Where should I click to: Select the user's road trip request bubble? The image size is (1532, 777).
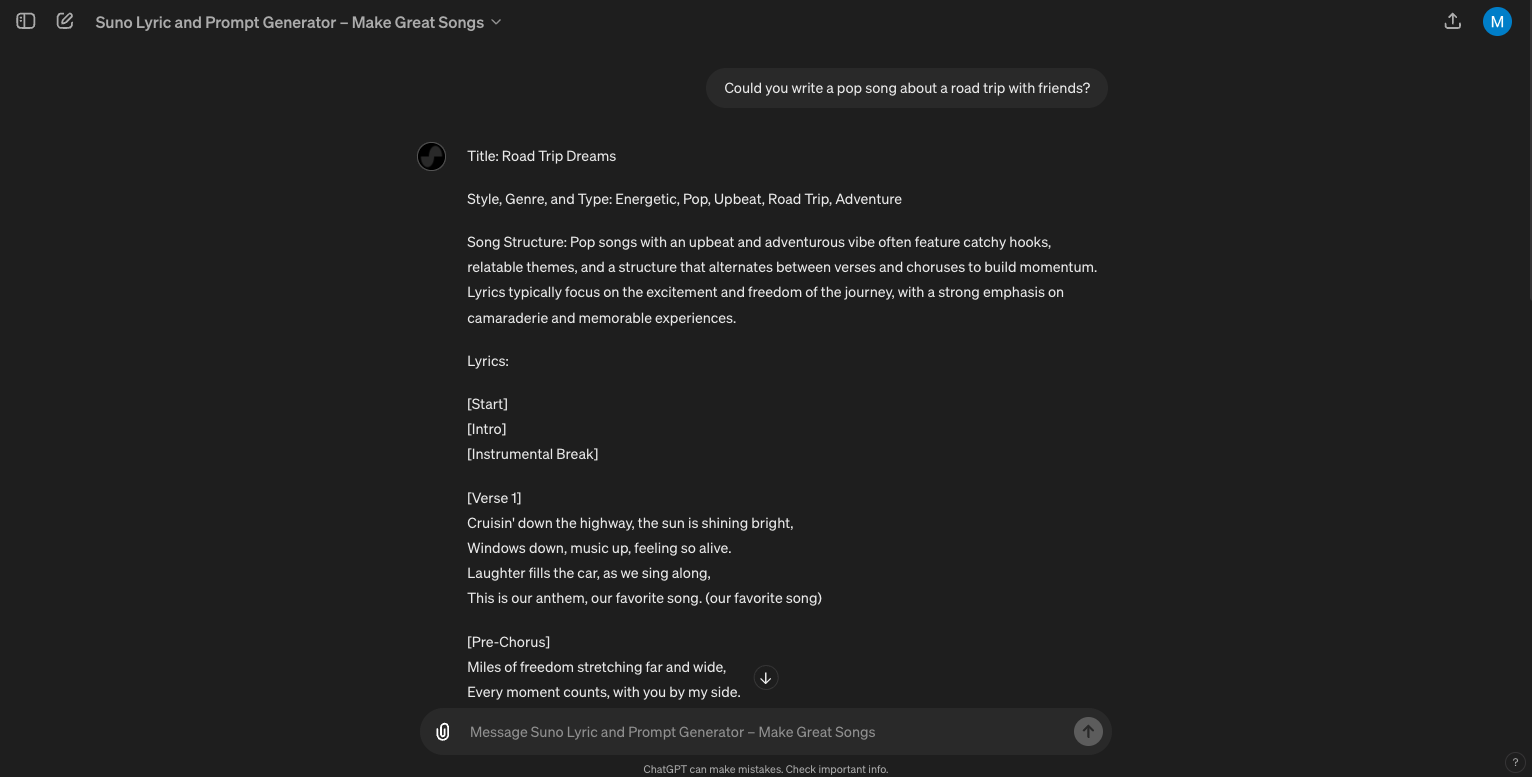[x=906, y=88]
